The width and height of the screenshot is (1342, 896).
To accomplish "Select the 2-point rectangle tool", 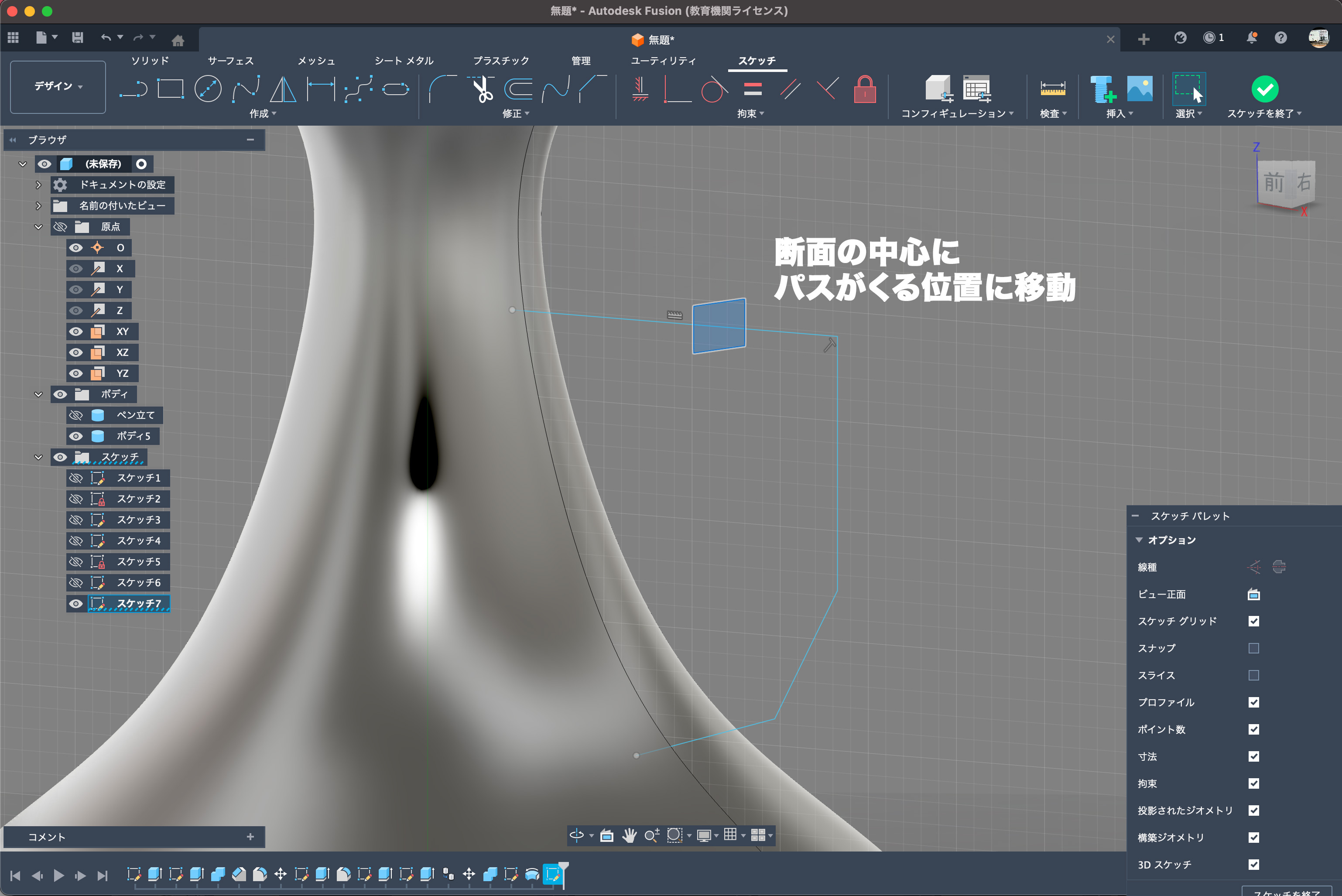I will click(170, 89).
